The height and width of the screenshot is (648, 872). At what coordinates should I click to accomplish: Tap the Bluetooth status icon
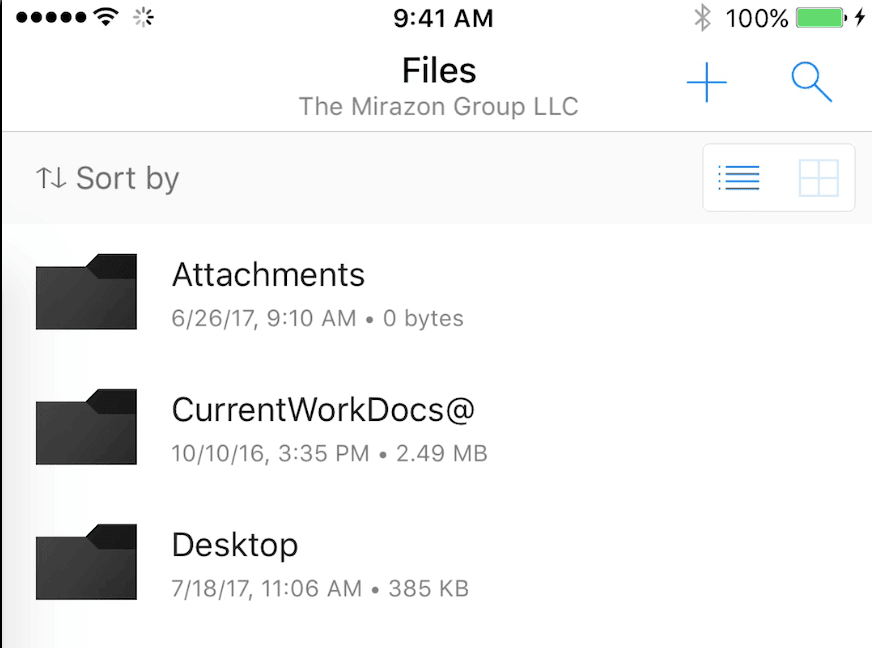click(x=702, y=18)
